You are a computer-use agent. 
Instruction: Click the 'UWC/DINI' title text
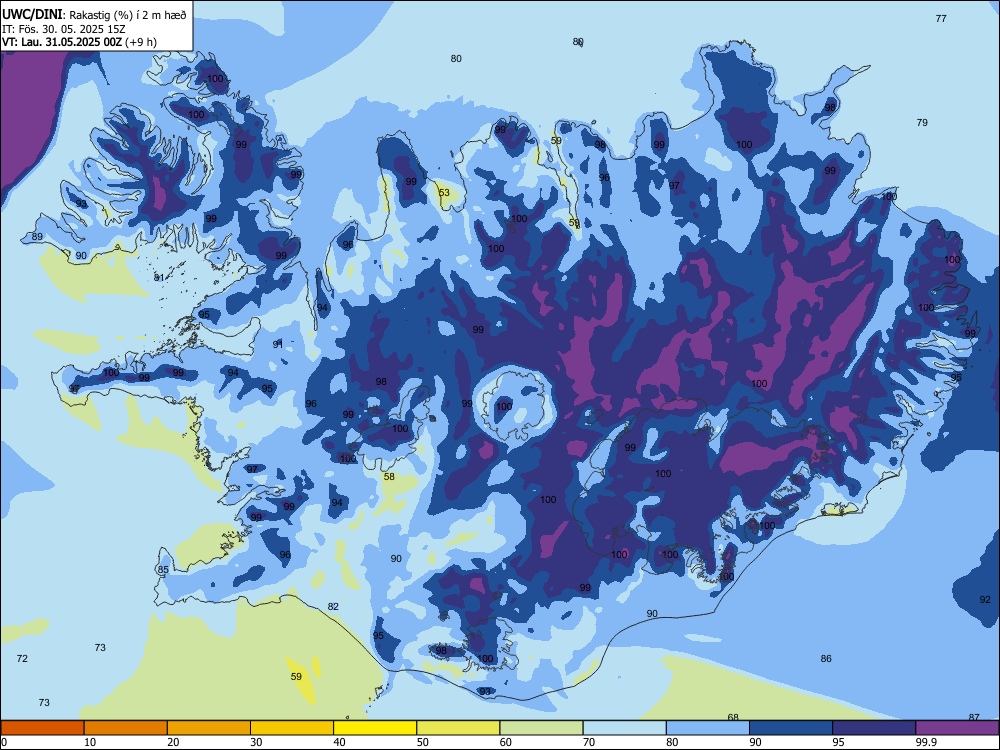pyautogui.click(x=32, y=15)
